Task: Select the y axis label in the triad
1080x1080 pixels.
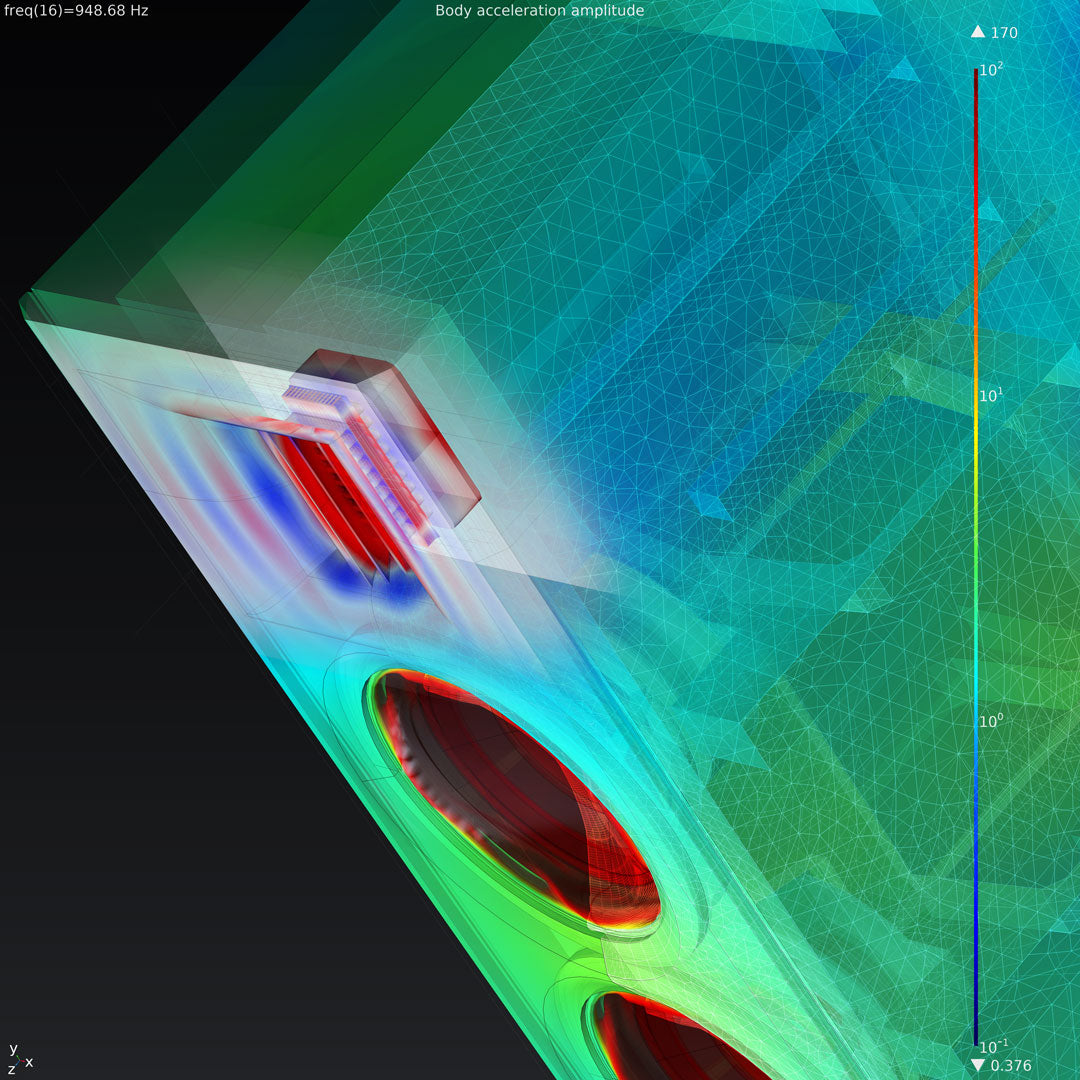Action: coord(13,1048)
